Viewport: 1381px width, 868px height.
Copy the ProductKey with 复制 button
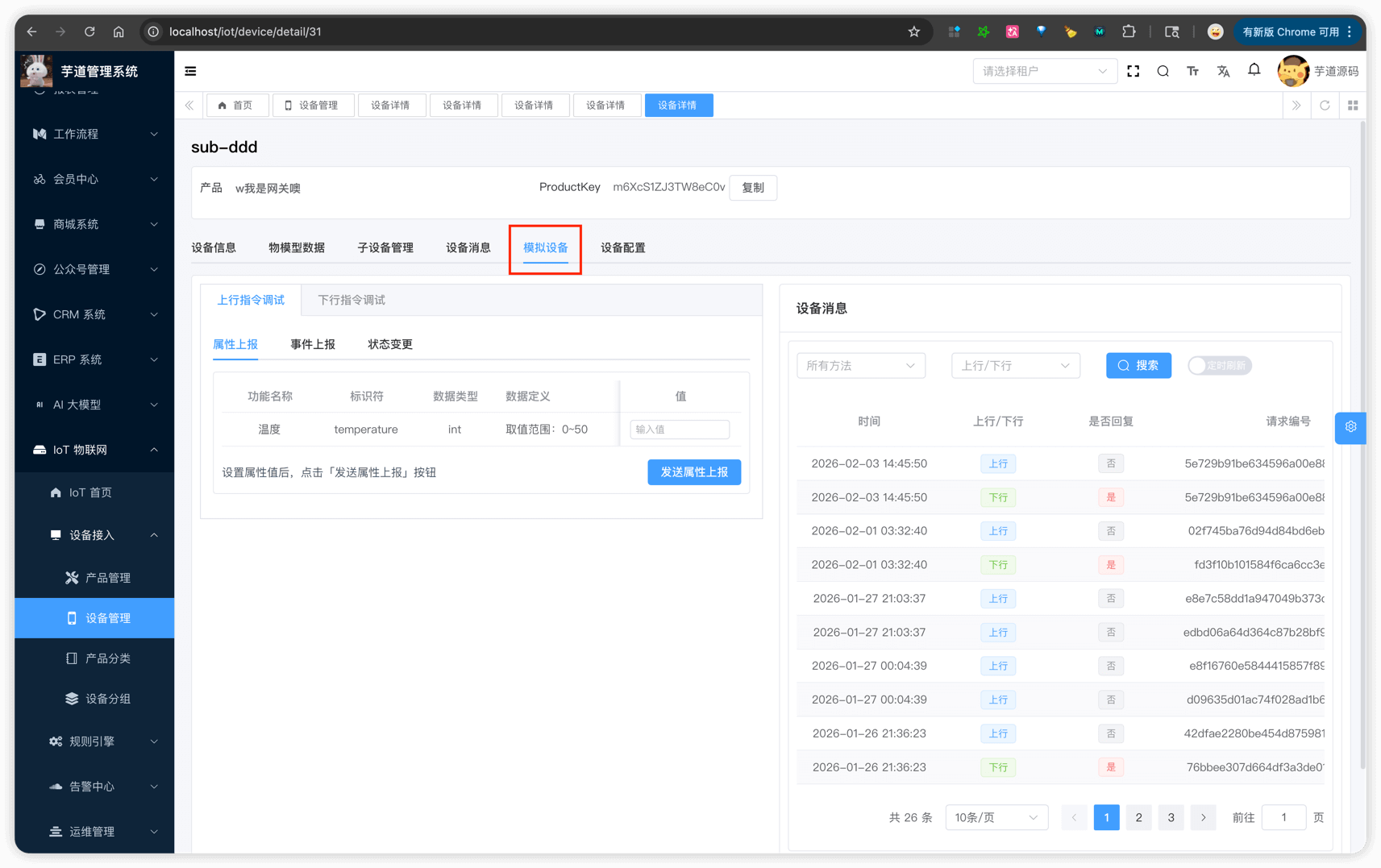pyautogui.click(x=752, y=188)
